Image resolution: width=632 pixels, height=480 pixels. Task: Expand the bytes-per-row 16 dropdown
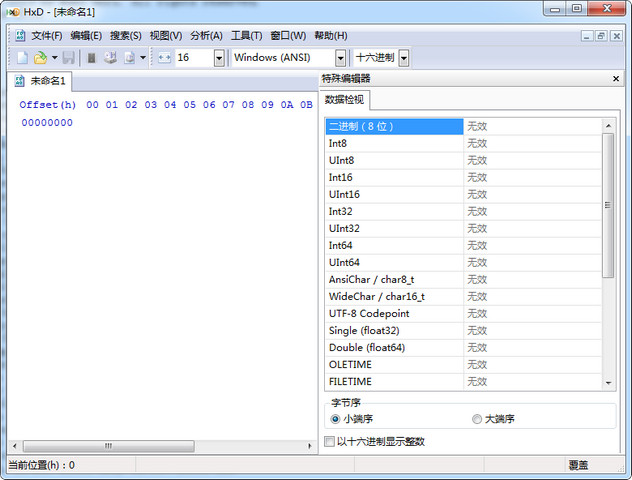219,58
